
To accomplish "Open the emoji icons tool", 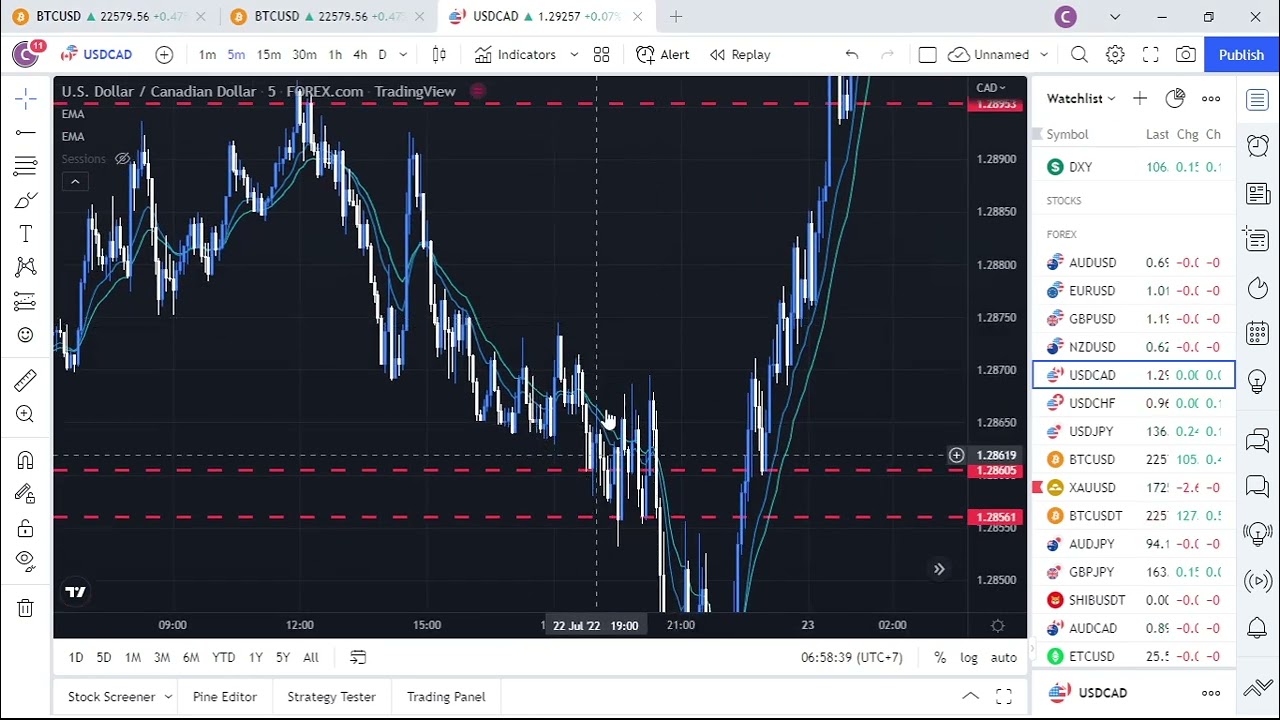I will point(25,335).
